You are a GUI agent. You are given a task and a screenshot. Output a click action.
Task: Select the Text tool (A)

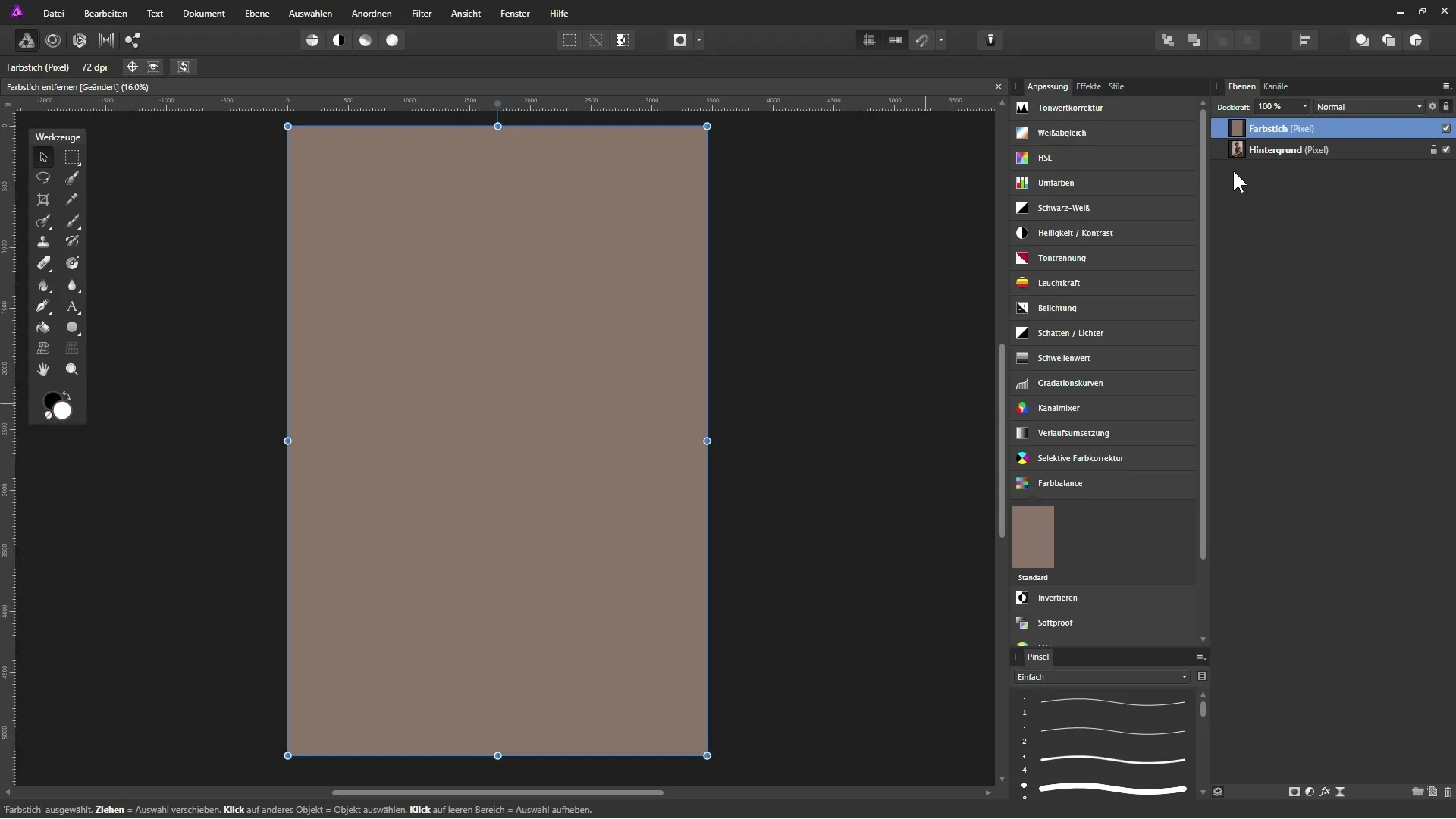(72, 307)
